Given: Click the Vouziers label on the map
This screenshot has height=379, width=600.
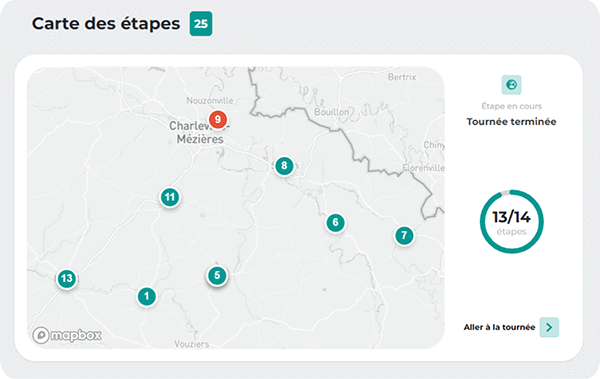Looking at the screenshot, I should coord(192,344).
